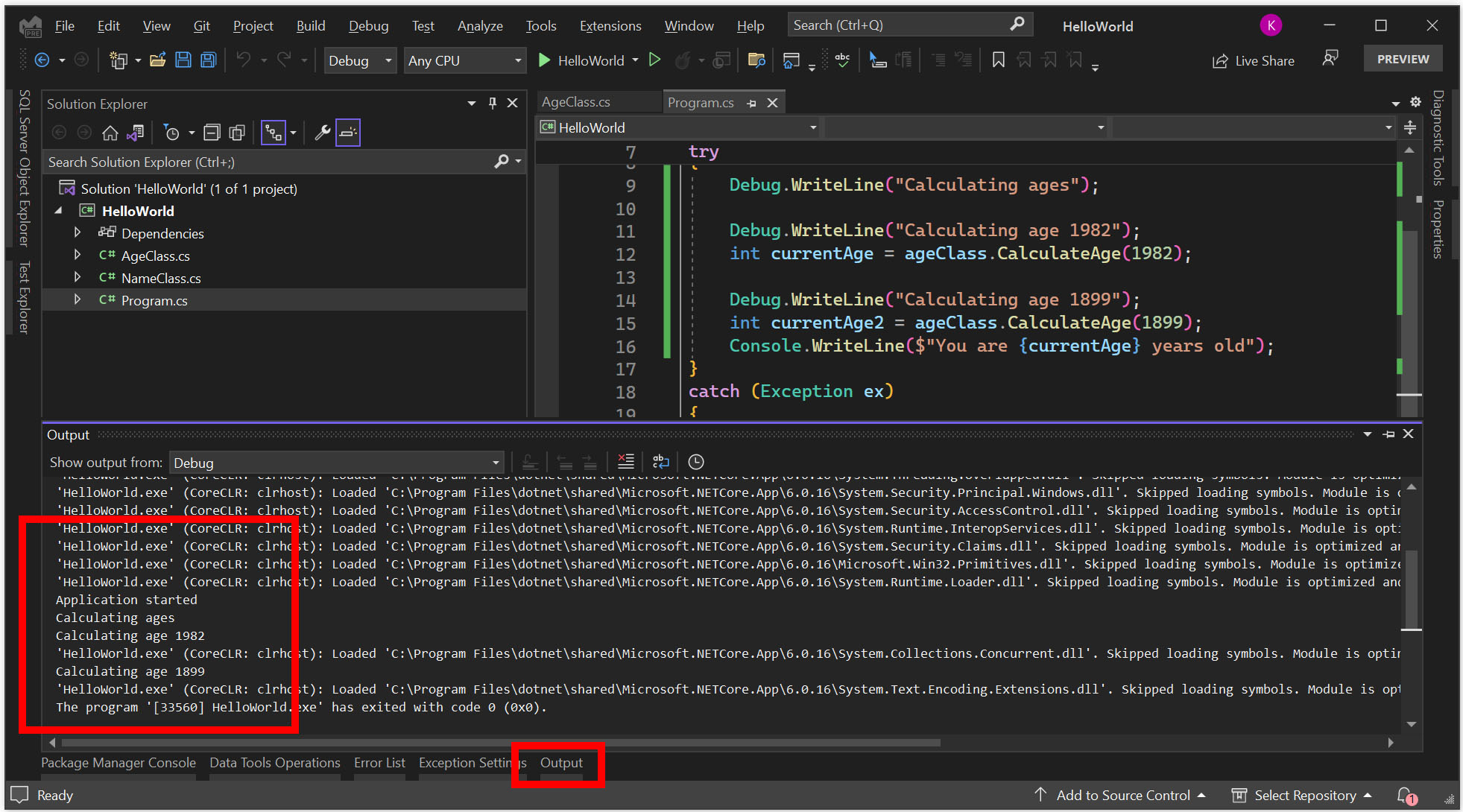Viewport: 1463px width, 812px height.
Task: Clear all output in the Output window
Action: [x=626, y=462]
